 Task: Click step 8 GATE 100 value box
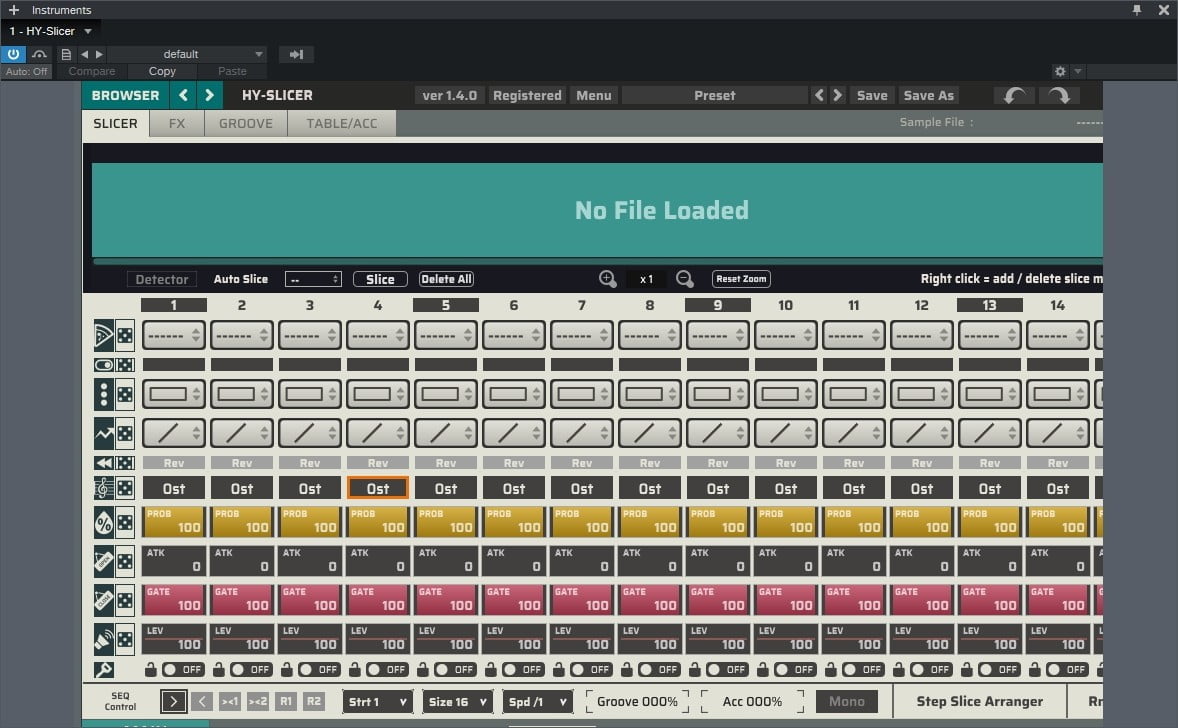click(x=650, y=600)
